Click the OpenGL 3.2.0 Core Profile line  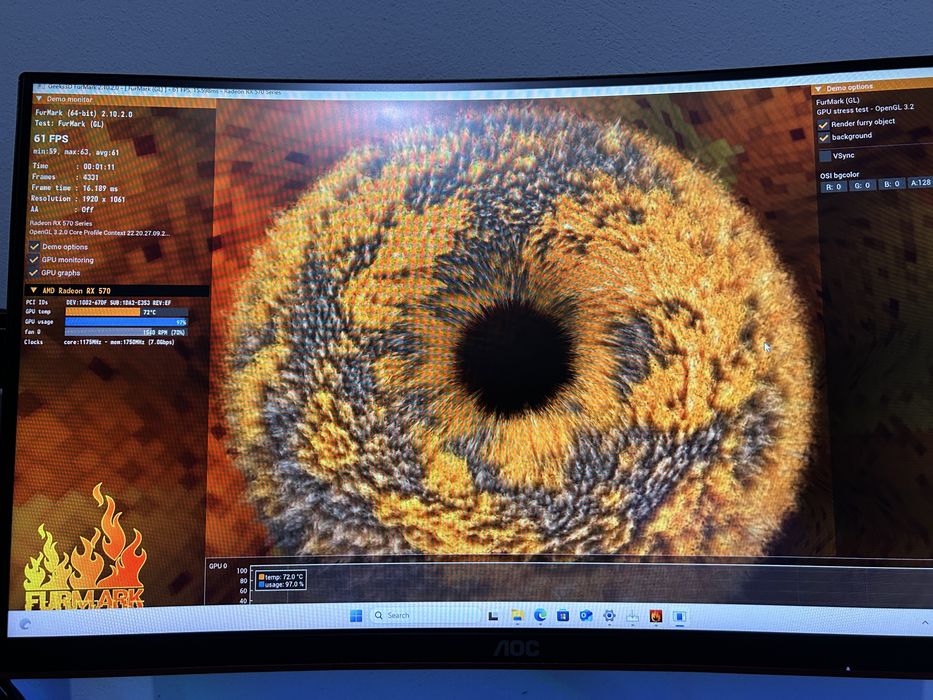[x=99, y=233]
